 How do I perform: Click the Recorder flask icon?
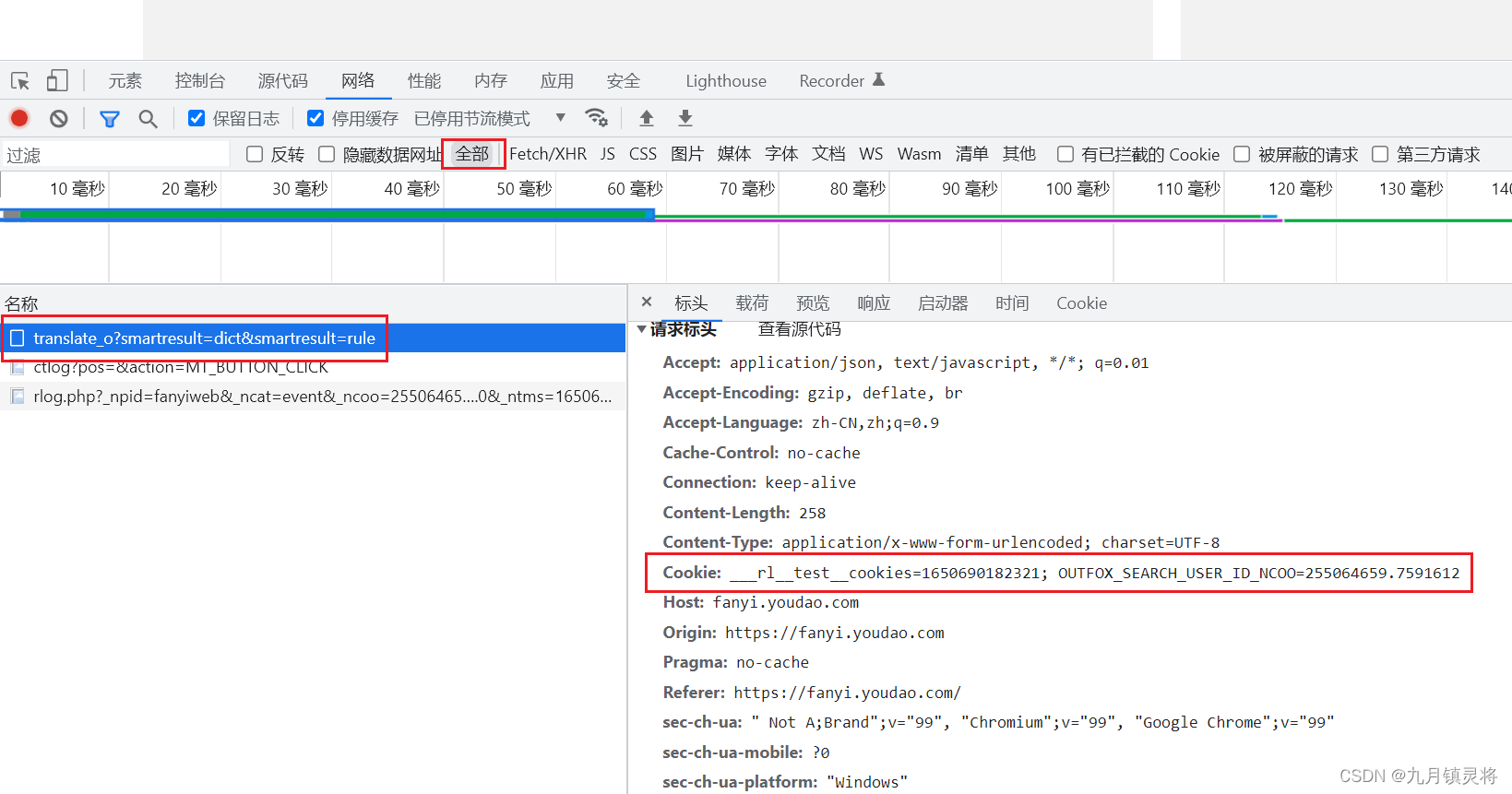coord(878,80)
